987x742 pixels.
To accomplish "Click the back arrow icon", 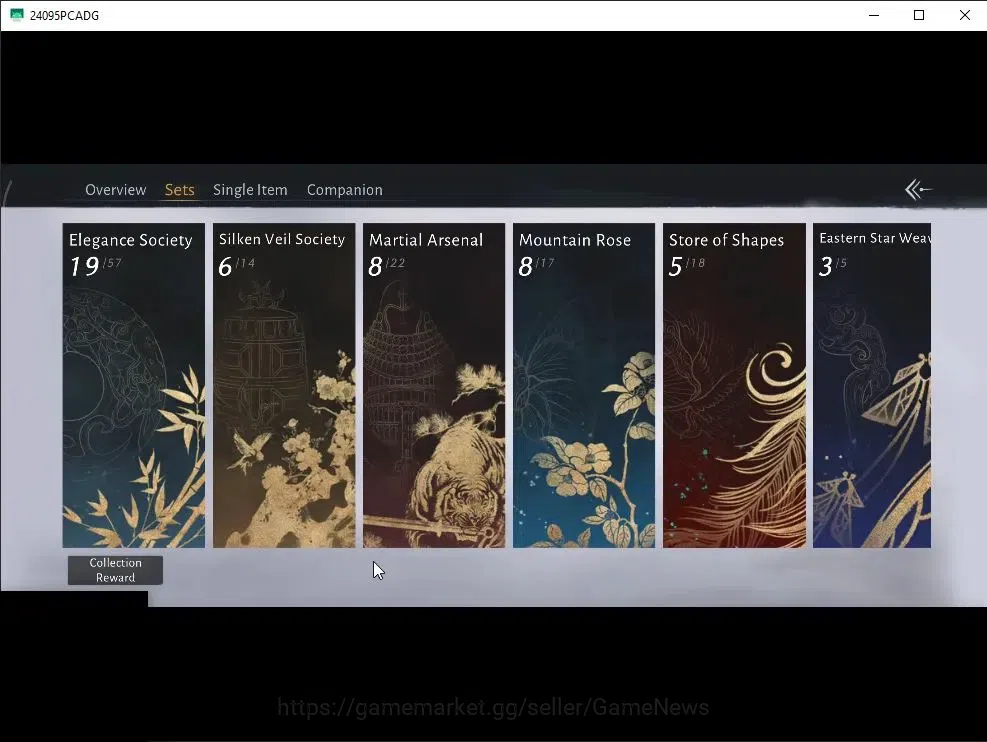I will pos(918,189).
